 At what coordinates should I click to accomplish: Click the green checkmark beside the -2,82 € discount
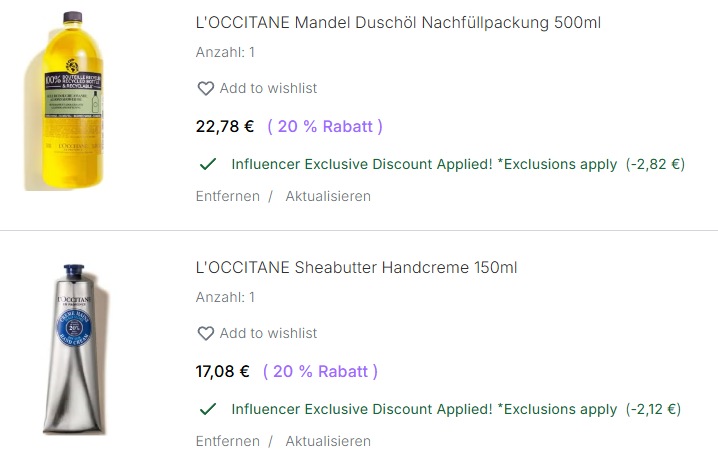tap(208, 164)
